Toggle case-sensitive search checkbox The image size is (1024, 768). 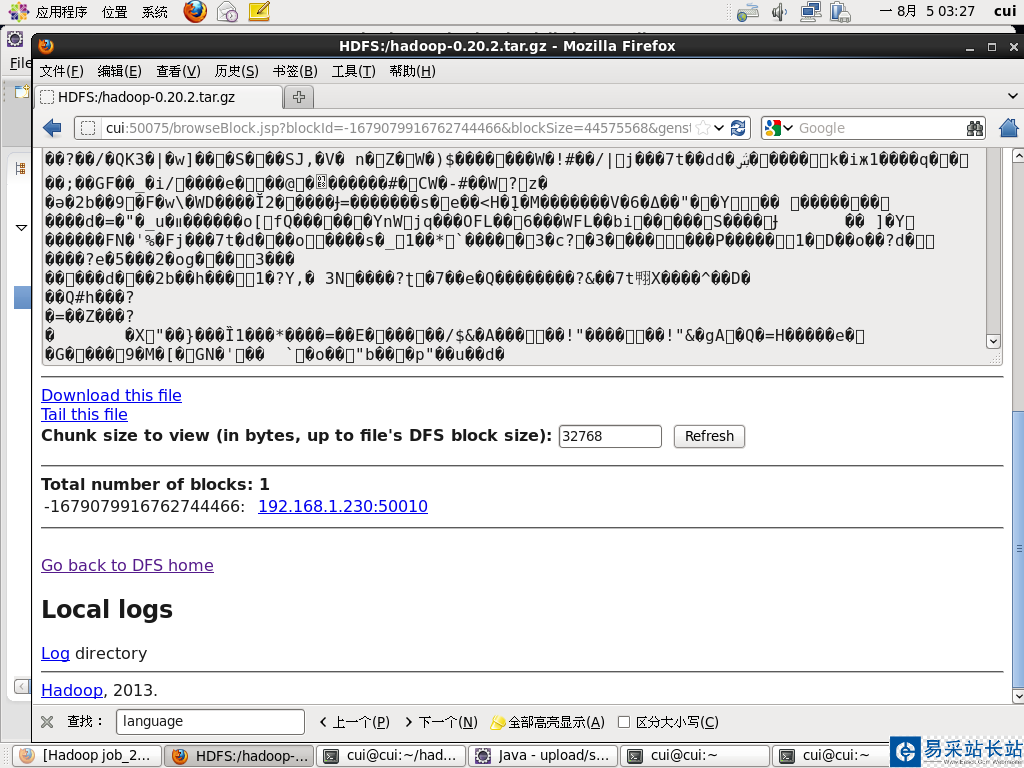624,722
